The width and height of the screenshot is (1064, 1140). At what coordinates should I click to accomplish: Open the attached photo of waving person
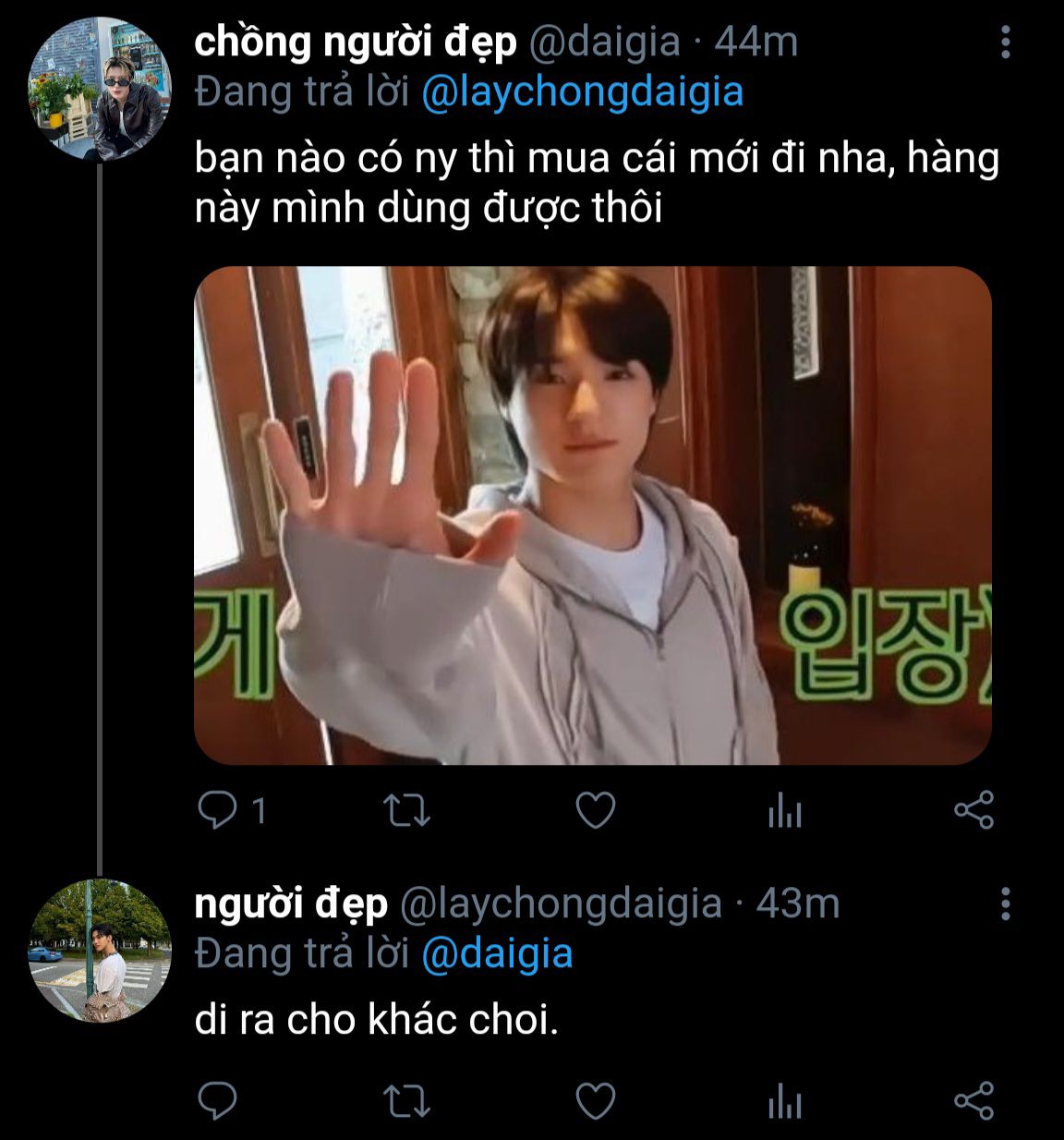[592, 515]
